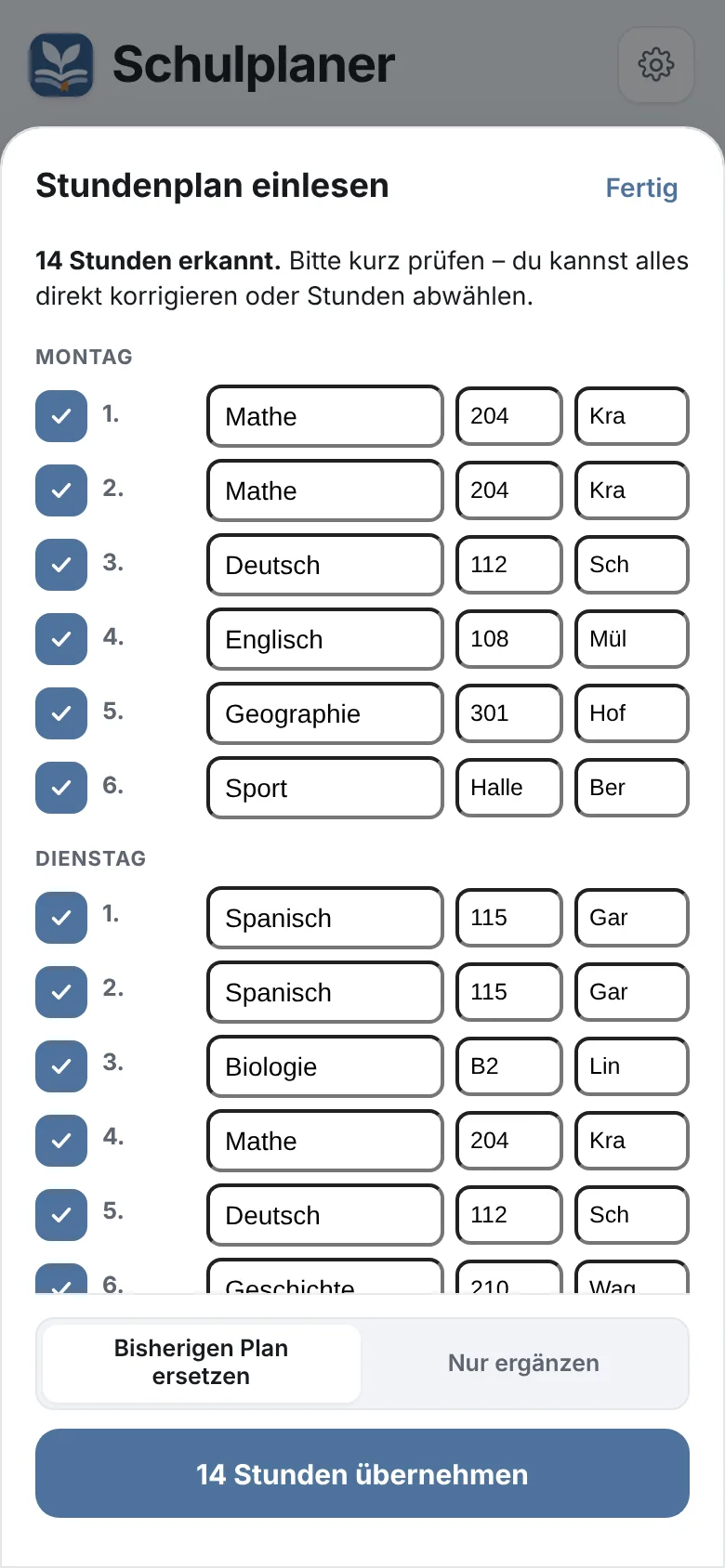Uncheck Monday lesson 1 Mathe
Screen dimensions: 725x1568
coord(61,416)
